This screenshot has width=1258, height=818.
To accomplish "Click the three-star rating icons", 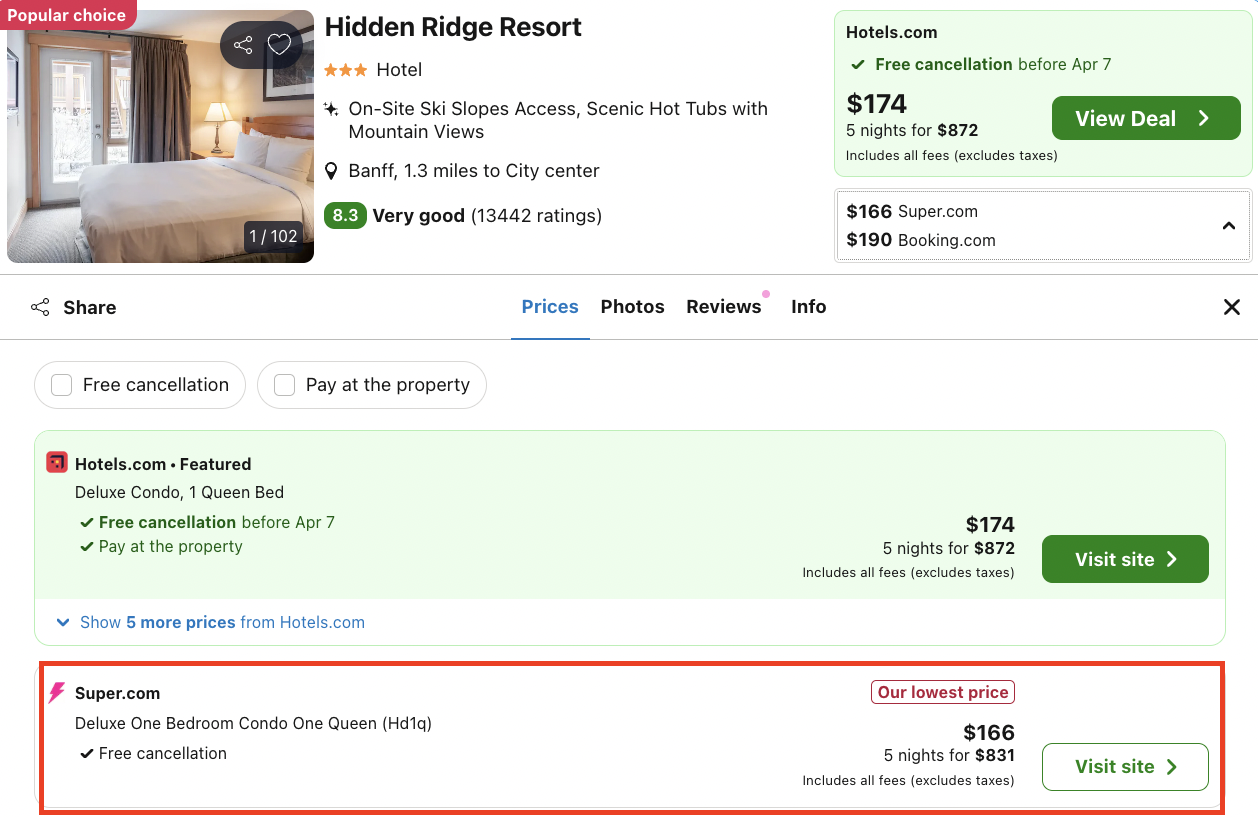I will pos(344,69).
